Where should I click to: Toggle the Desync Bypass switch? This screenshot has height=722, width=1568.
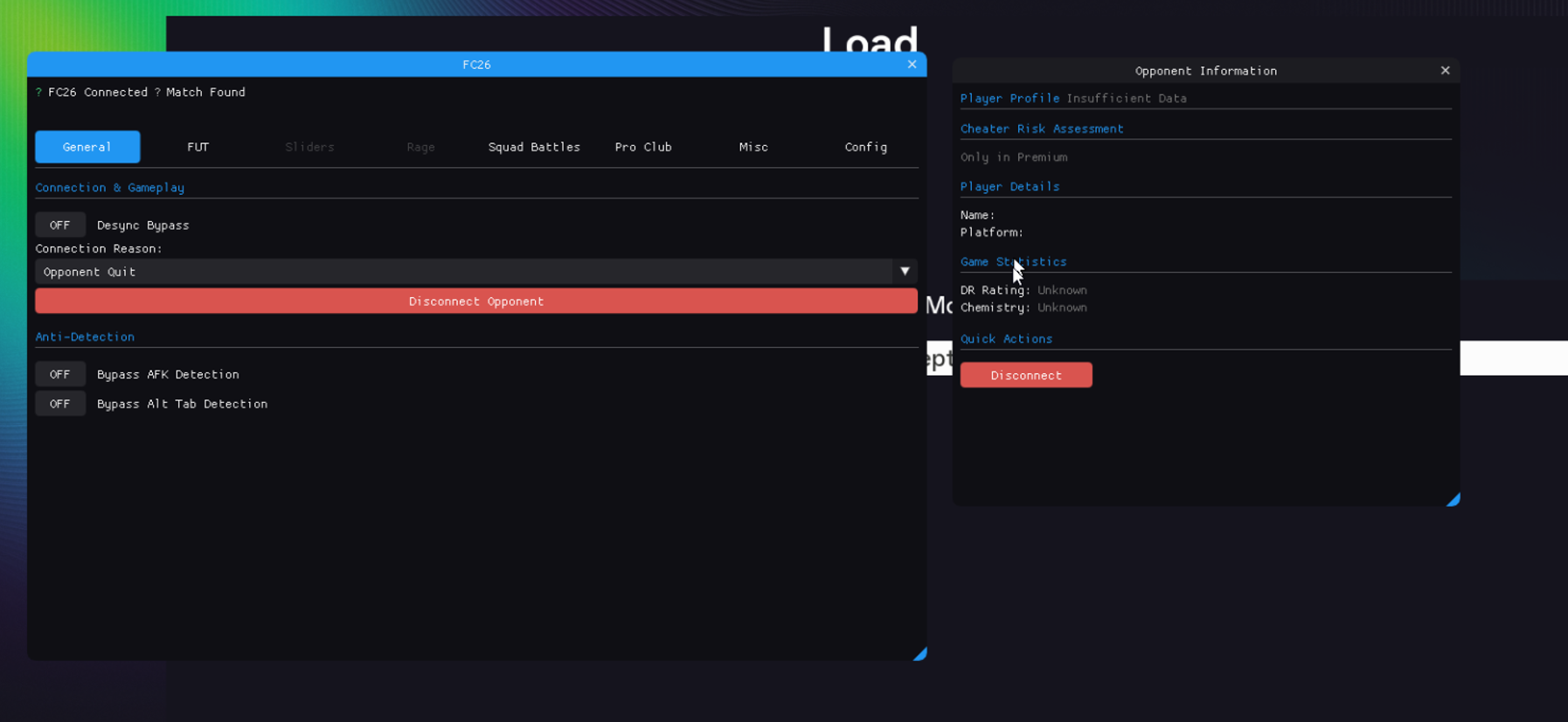click(x=60, y=226)
